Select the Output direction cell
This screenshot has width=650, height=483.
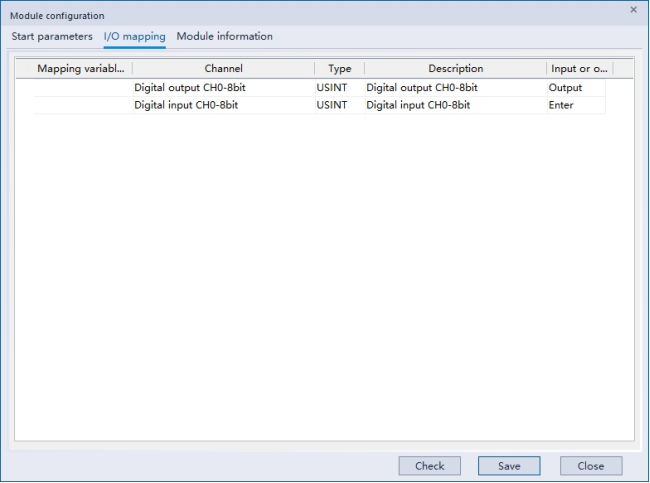pos(565,88)
